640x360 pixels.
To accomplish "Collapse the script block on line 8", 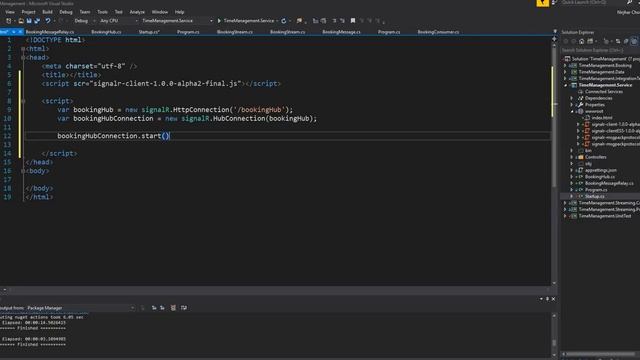I will [x=23, y=101].
